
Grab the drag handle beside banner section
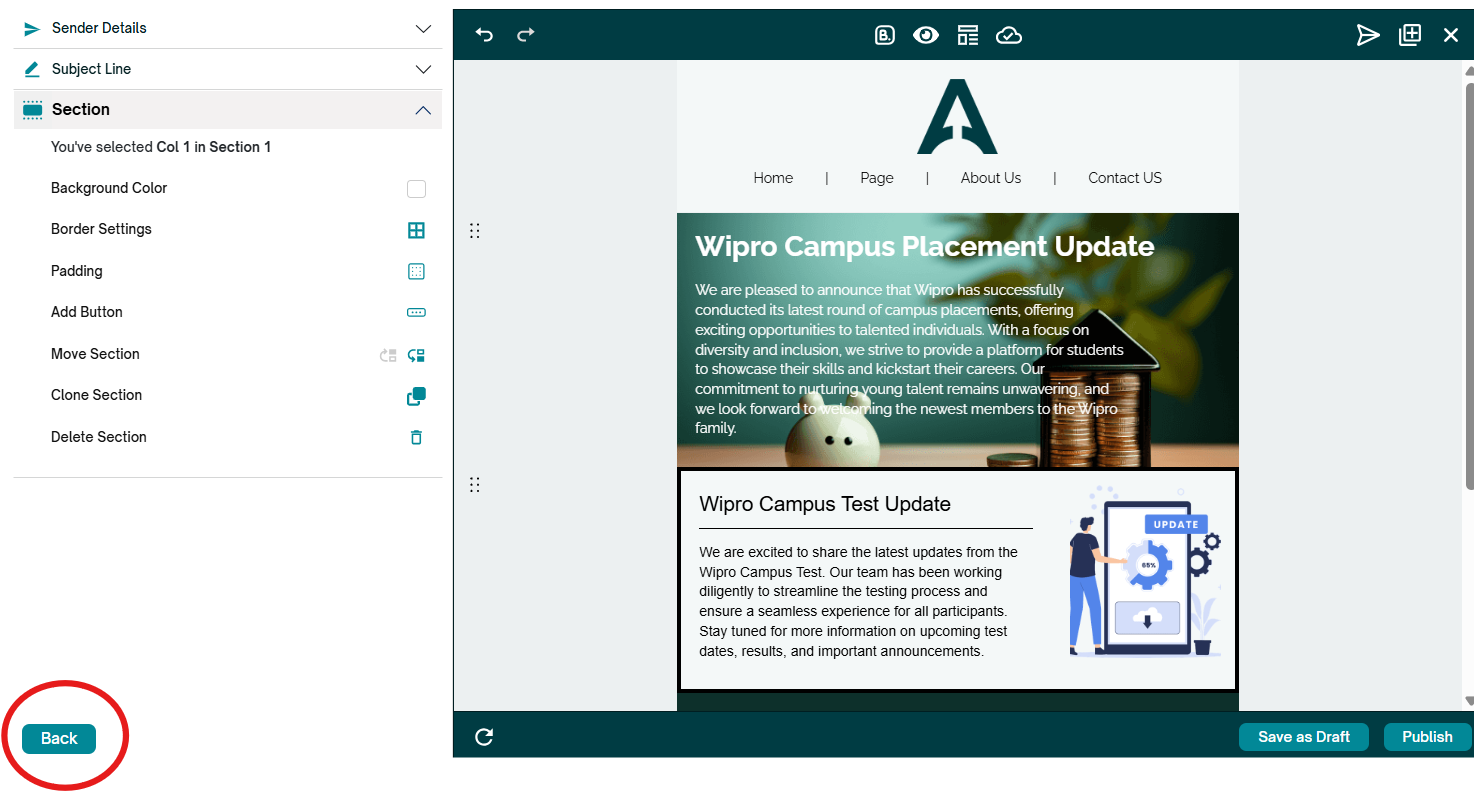point(475,231)
